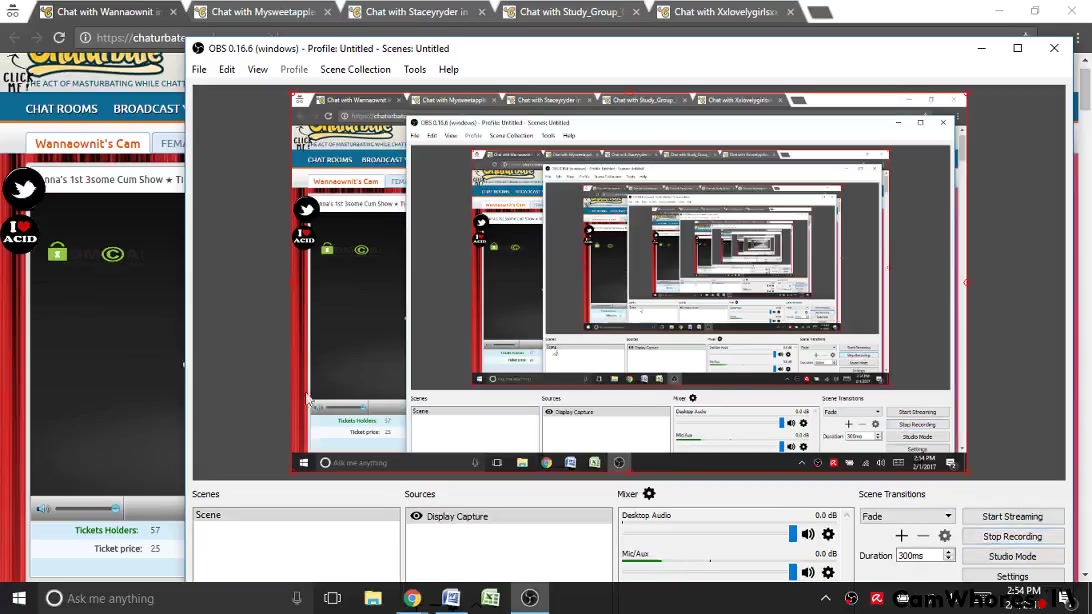This screenshot has width=1092, height=614.
Task: Click the Stop Recording button
Action: pyautogui.click(x=1012, y=536)
